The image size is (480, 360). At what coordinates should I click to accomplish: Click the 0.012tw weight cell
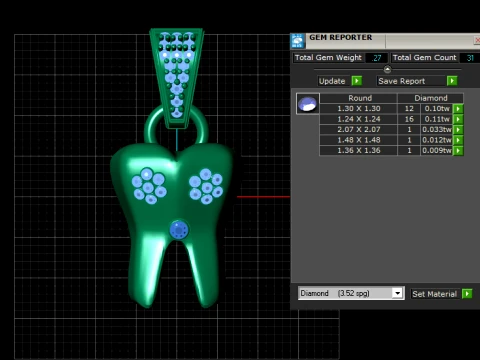pos(437,140)
